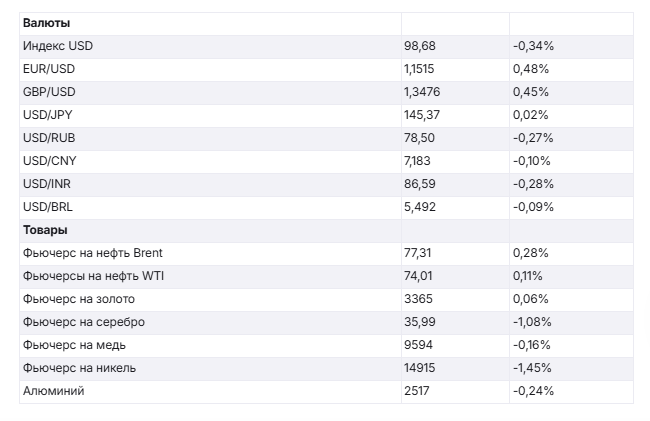Click the Brent futures change 0,28%
This screenshot has width=650, height=421.
530,253
